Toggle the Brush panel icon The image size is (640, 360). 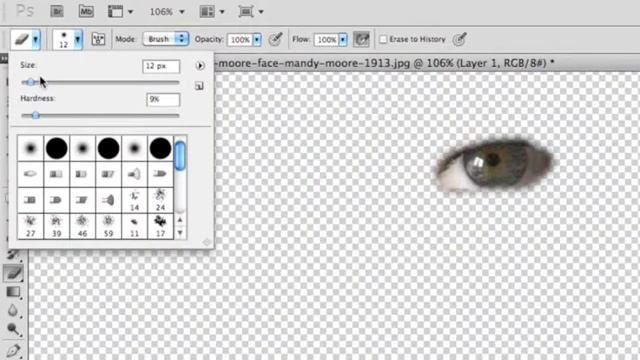coord(98,39)
